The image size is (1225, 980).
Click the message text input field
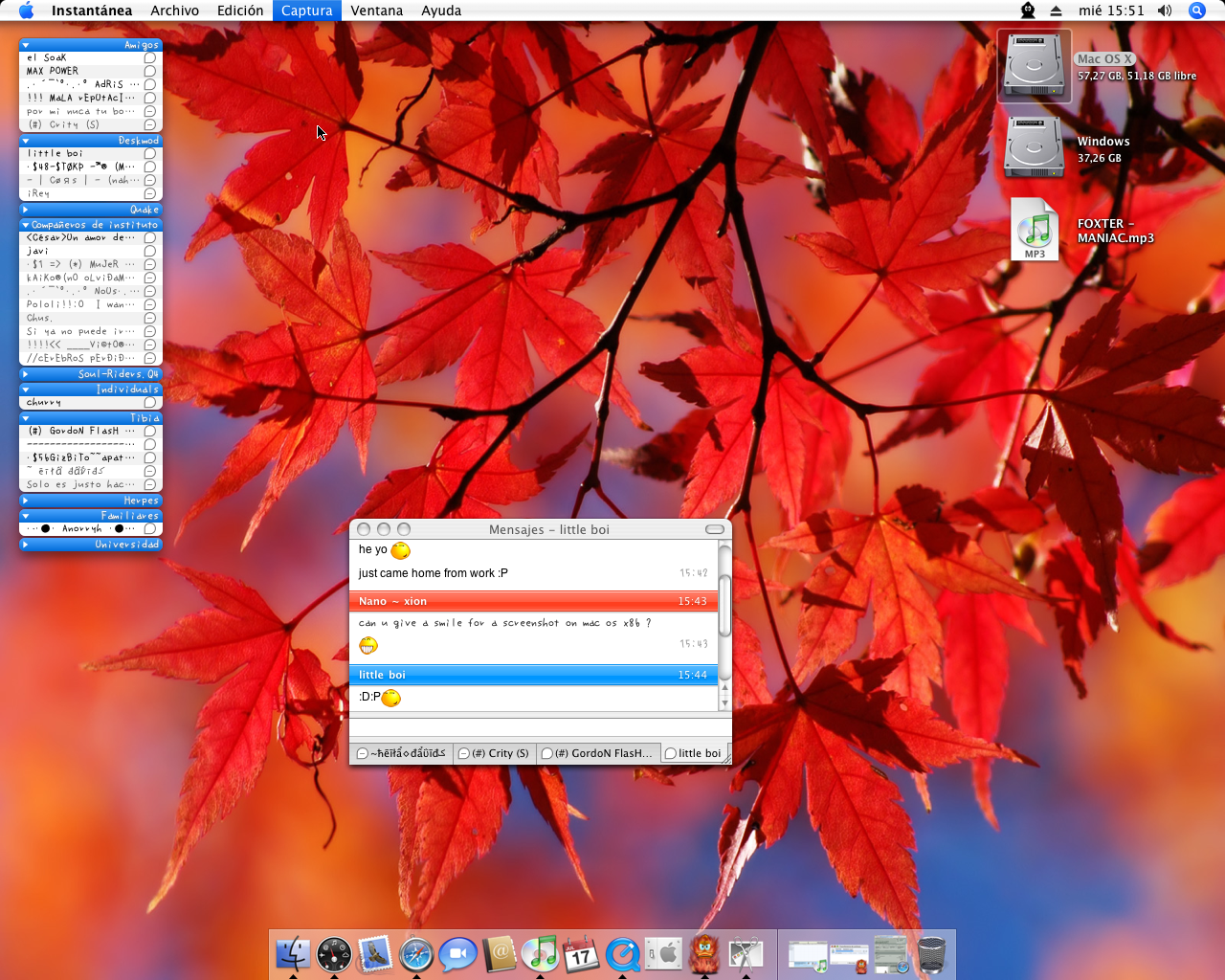point(540,727)
